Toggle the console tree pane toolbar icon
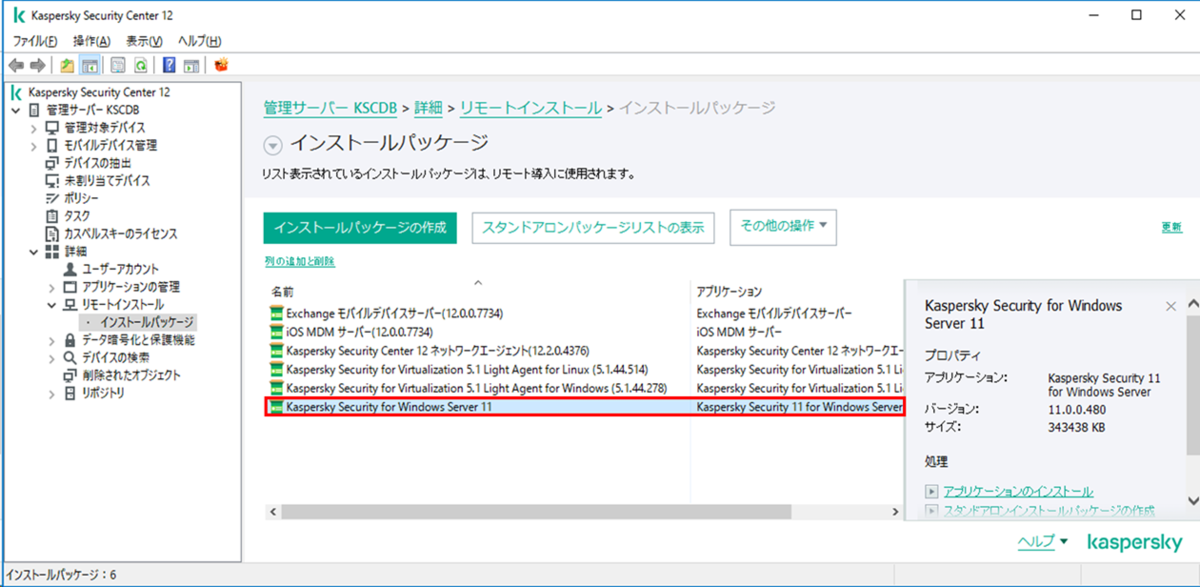Image resolution: width=1200 pixels, height=587 pixels. point(89,65)
